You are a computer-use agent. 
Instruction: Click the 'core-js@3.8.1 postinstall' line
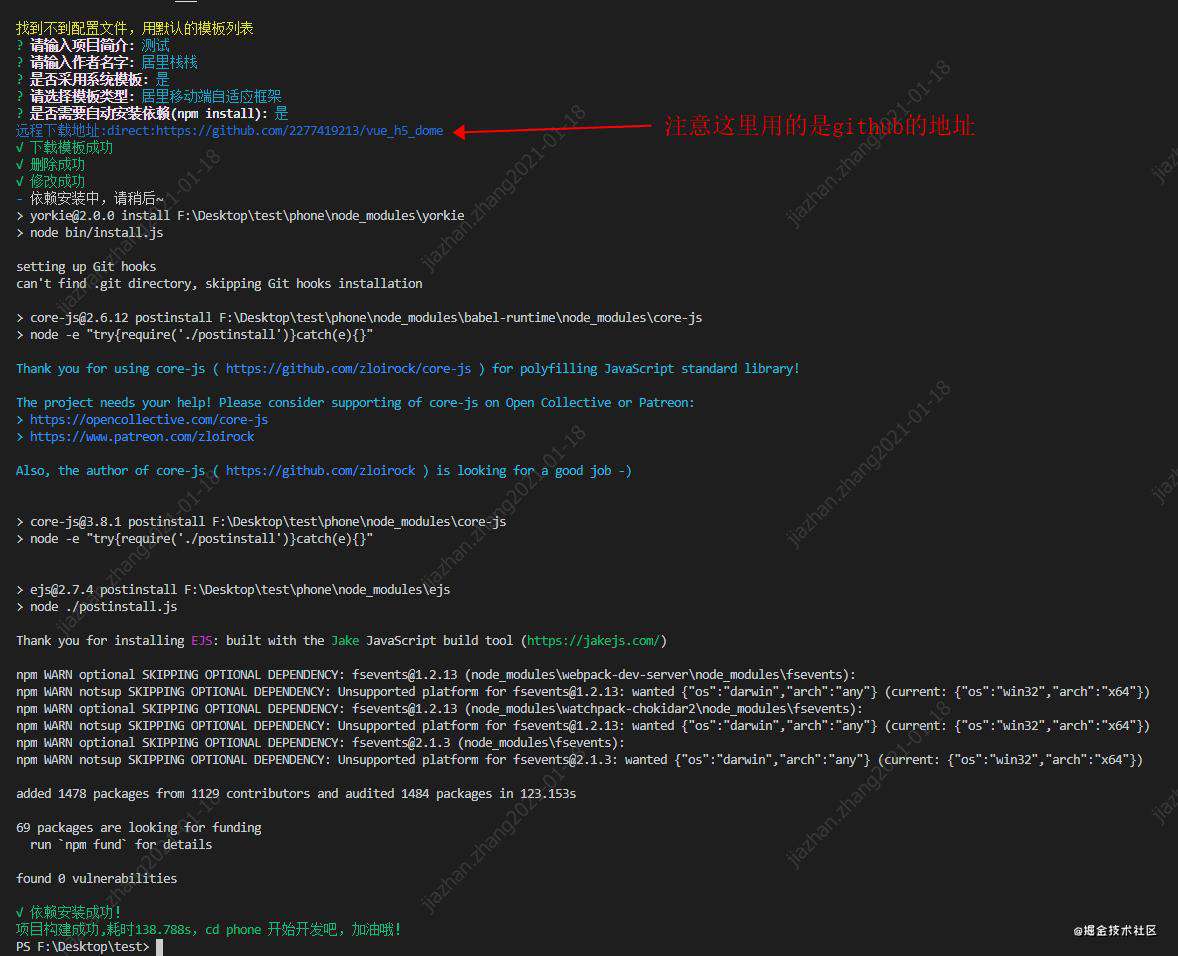[x=261, y=522]
